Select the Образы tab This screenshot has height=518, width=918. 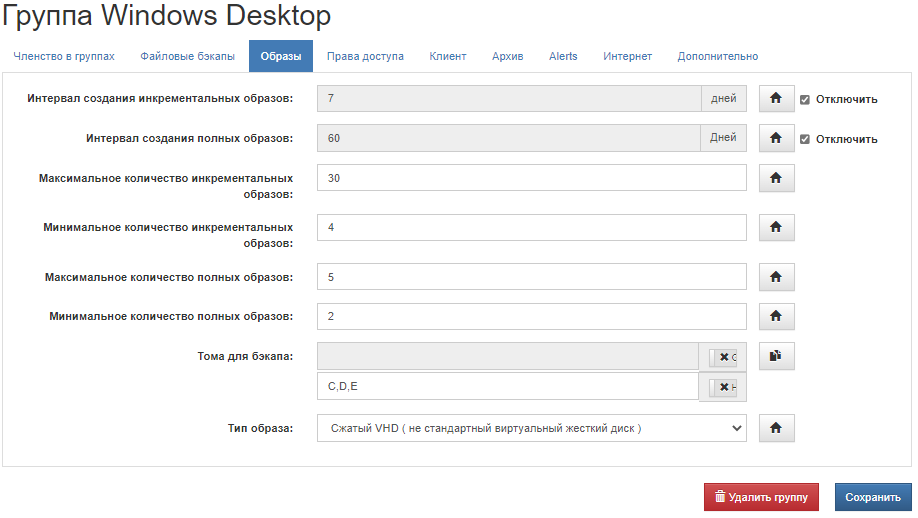click(281, 56)
